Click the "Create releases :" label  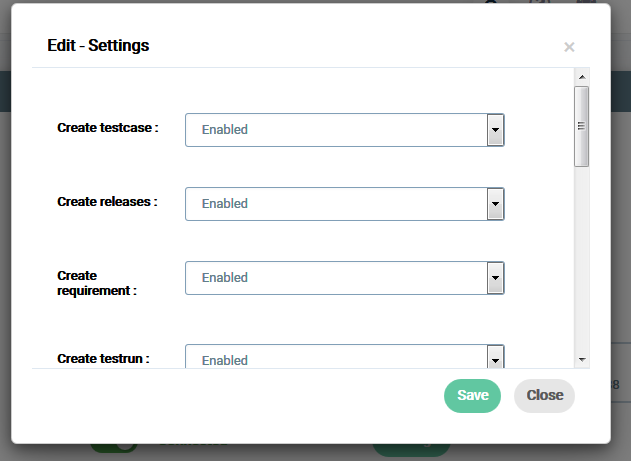[108, 201]
